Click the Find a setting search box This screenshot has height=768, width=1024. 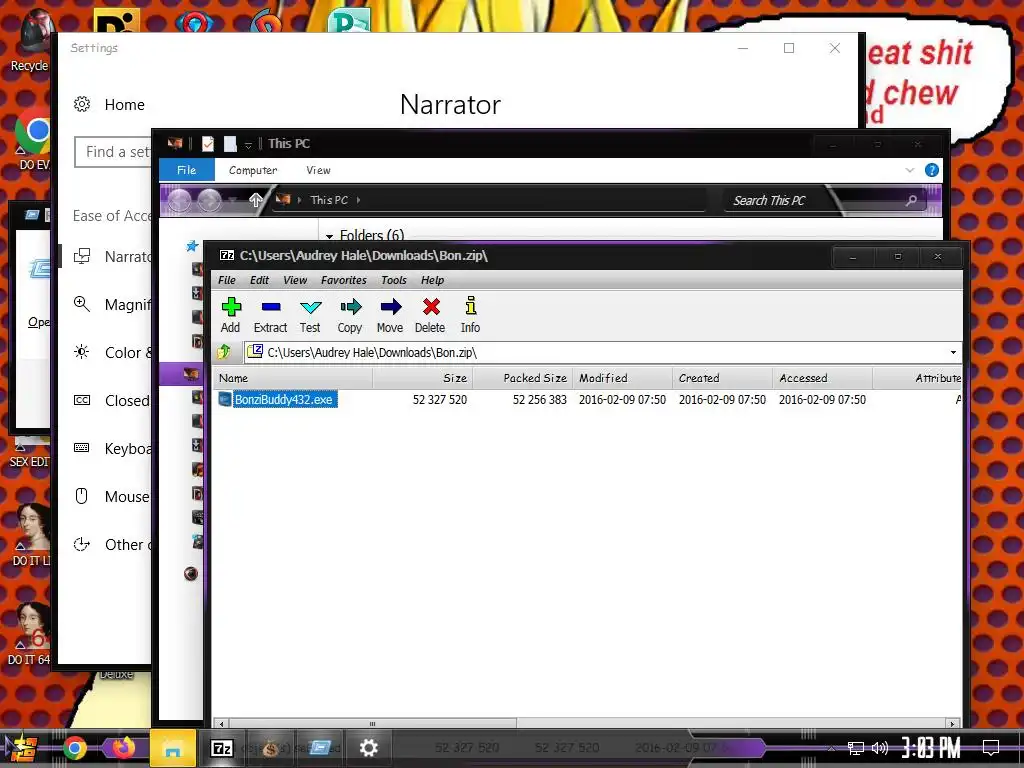pos(113,152)
